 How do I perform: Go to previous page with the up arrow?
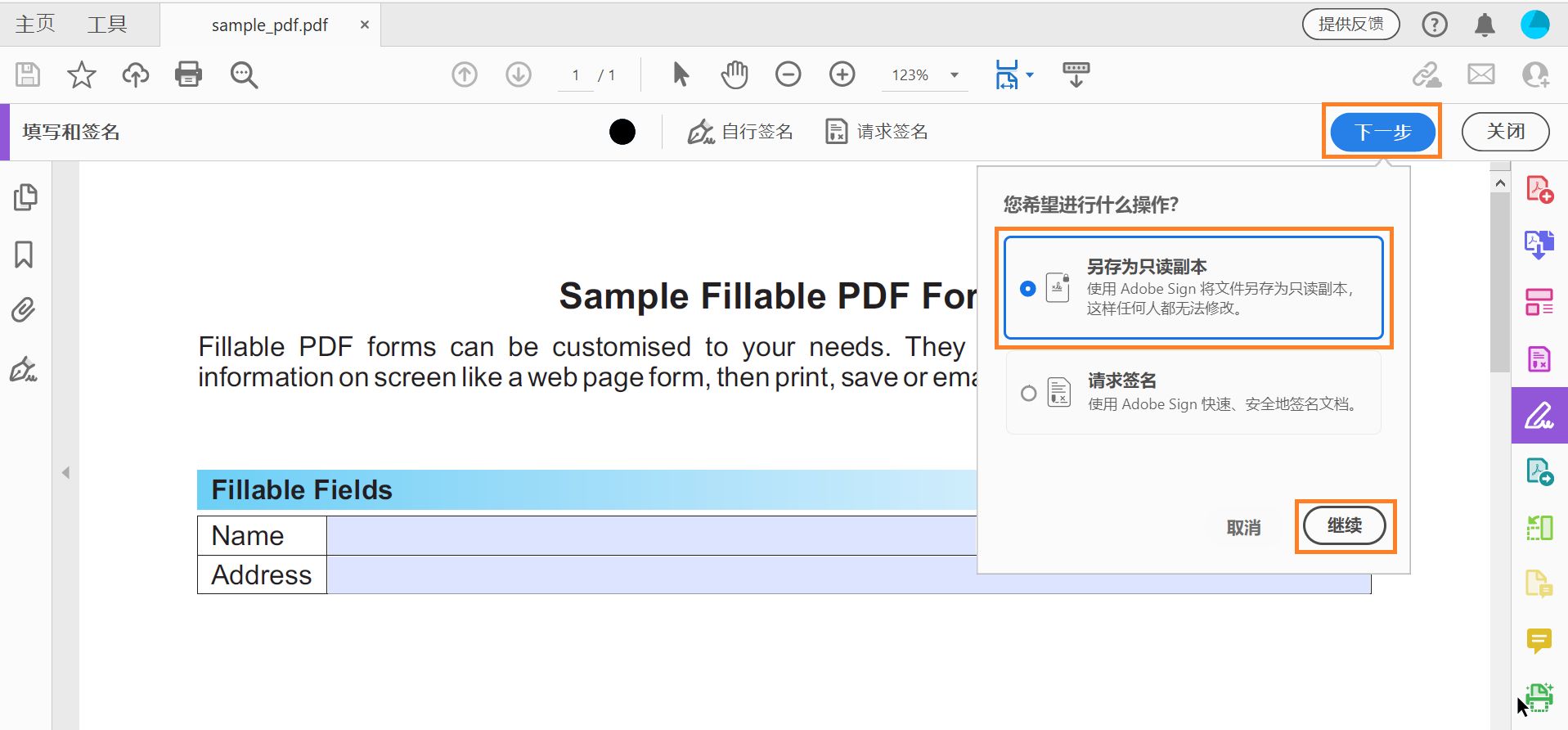(465, 74)
